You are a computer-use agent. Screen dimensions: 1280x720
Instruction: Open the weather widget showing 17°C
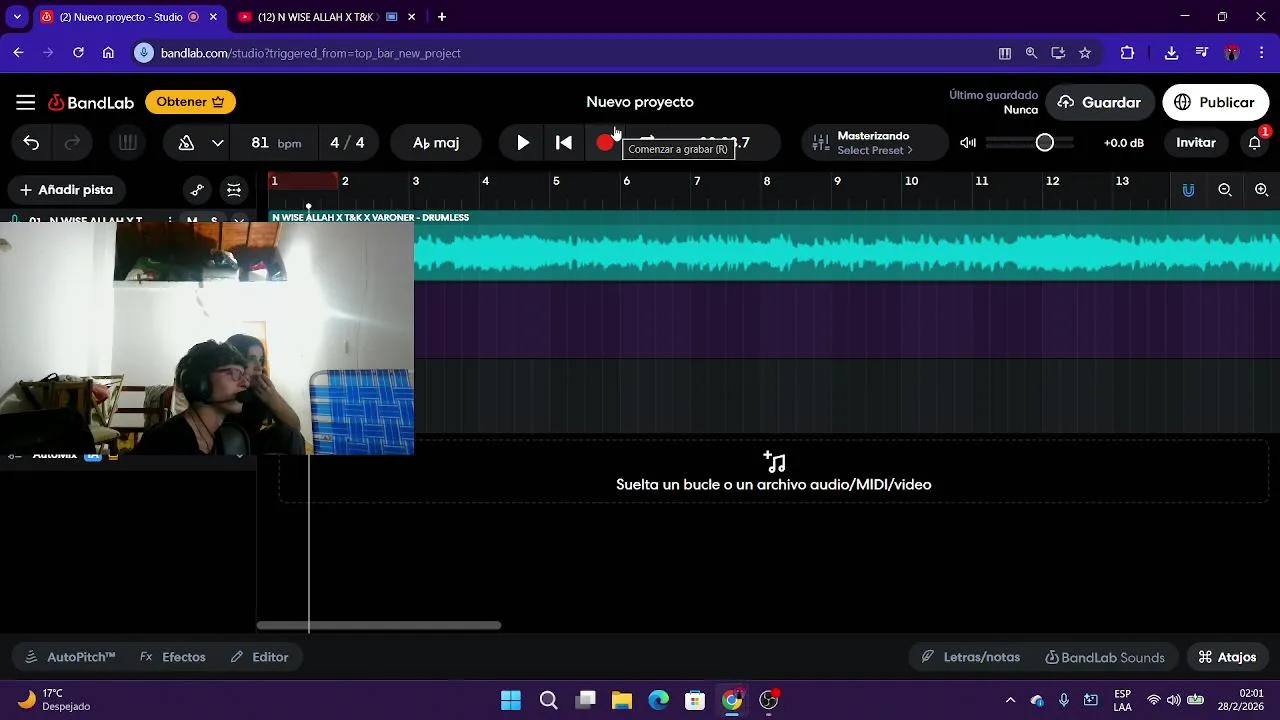coord(56,700)
